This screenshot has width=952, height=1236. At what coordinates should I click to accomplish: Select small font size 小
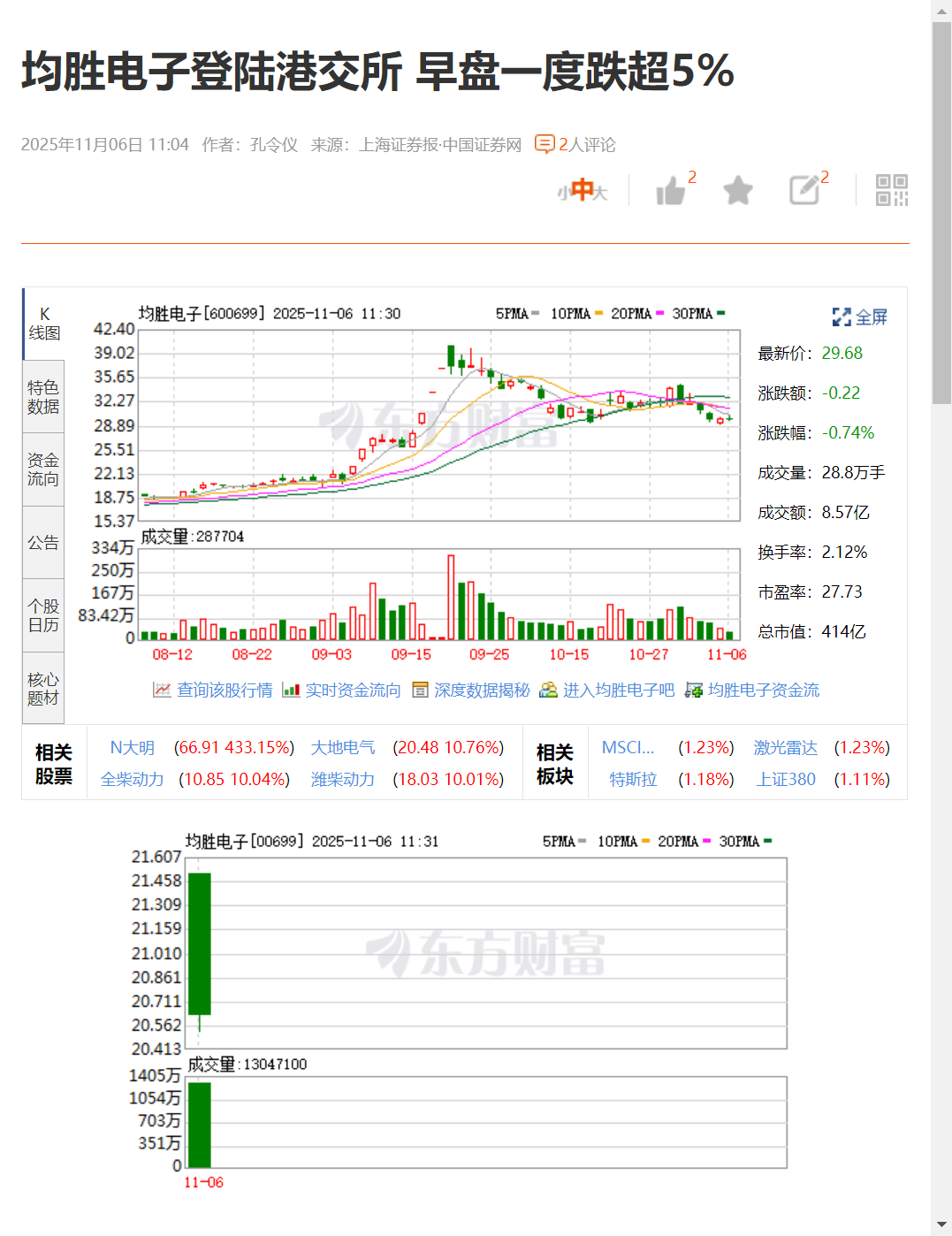click(x=563, y=192)
